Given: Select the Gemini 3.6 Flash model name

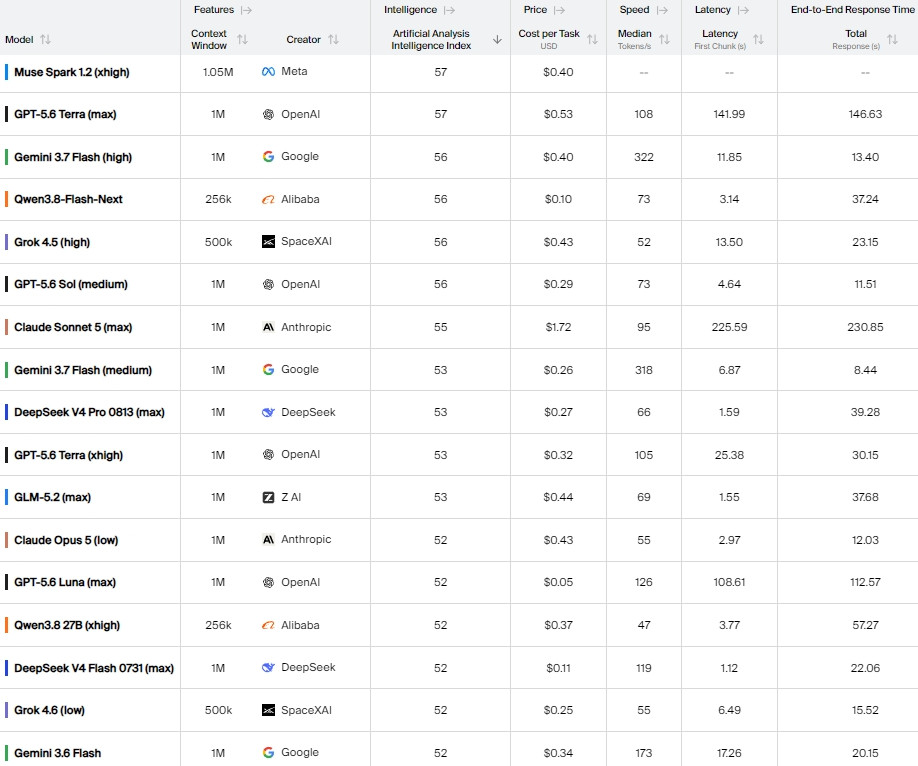Looking at the screenshot, I should pyautogui.click(x=57, y=753).
